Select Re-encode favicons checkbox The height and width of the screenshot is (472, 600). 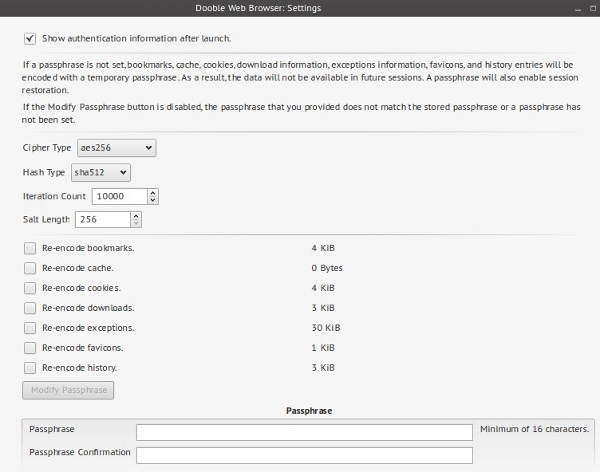(29, 348)
